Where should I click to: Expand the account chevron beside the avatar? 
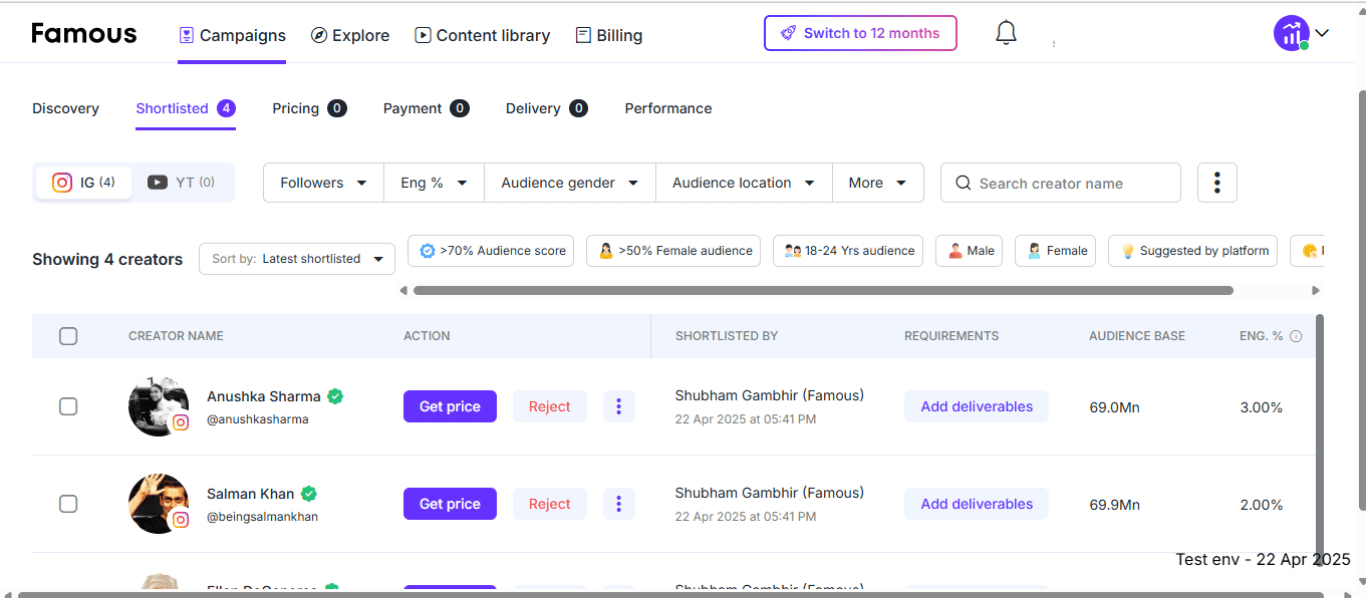[x=1322, y=33]
